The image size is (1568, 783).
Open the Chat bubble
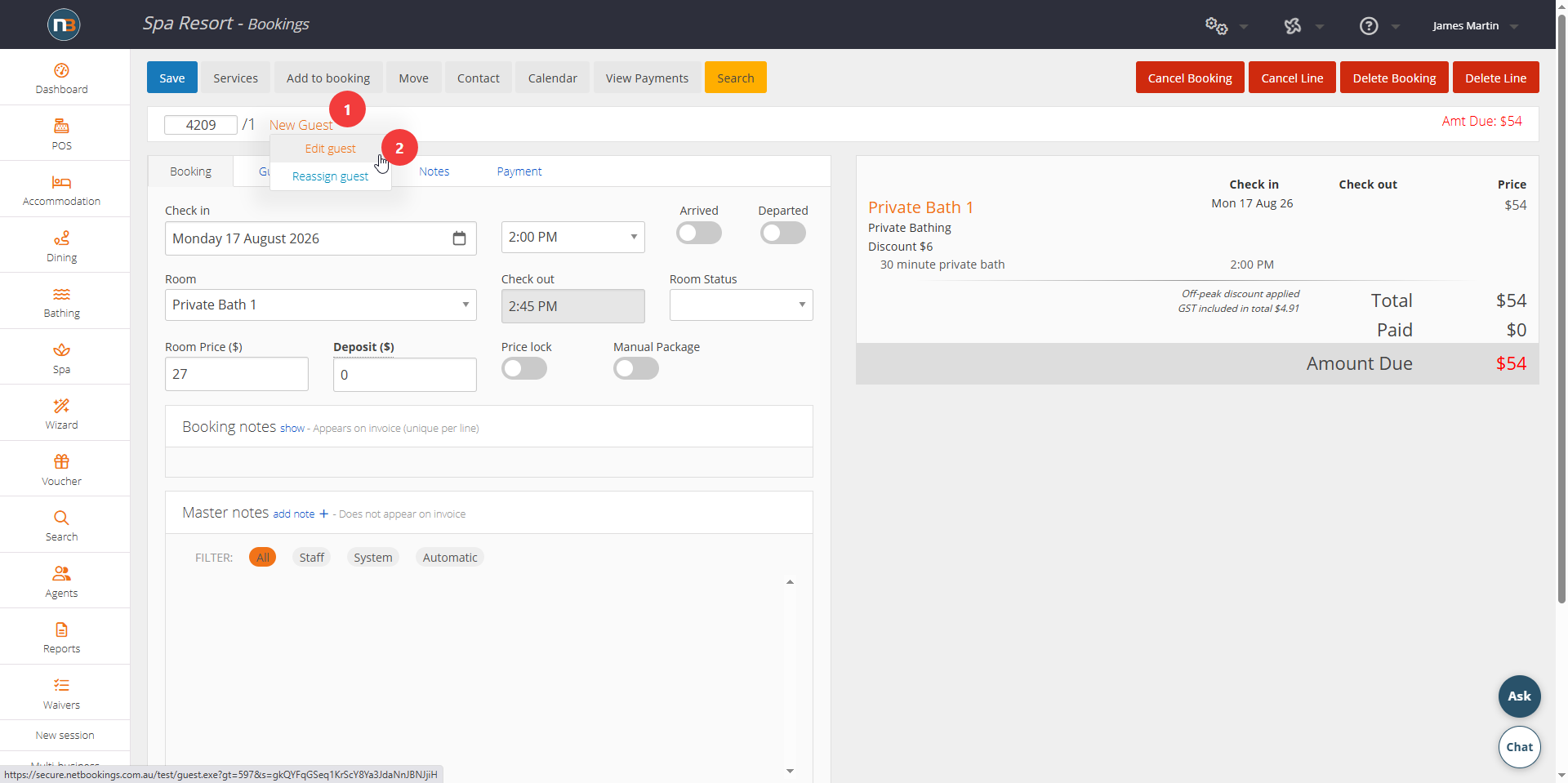pos(1519,747)
